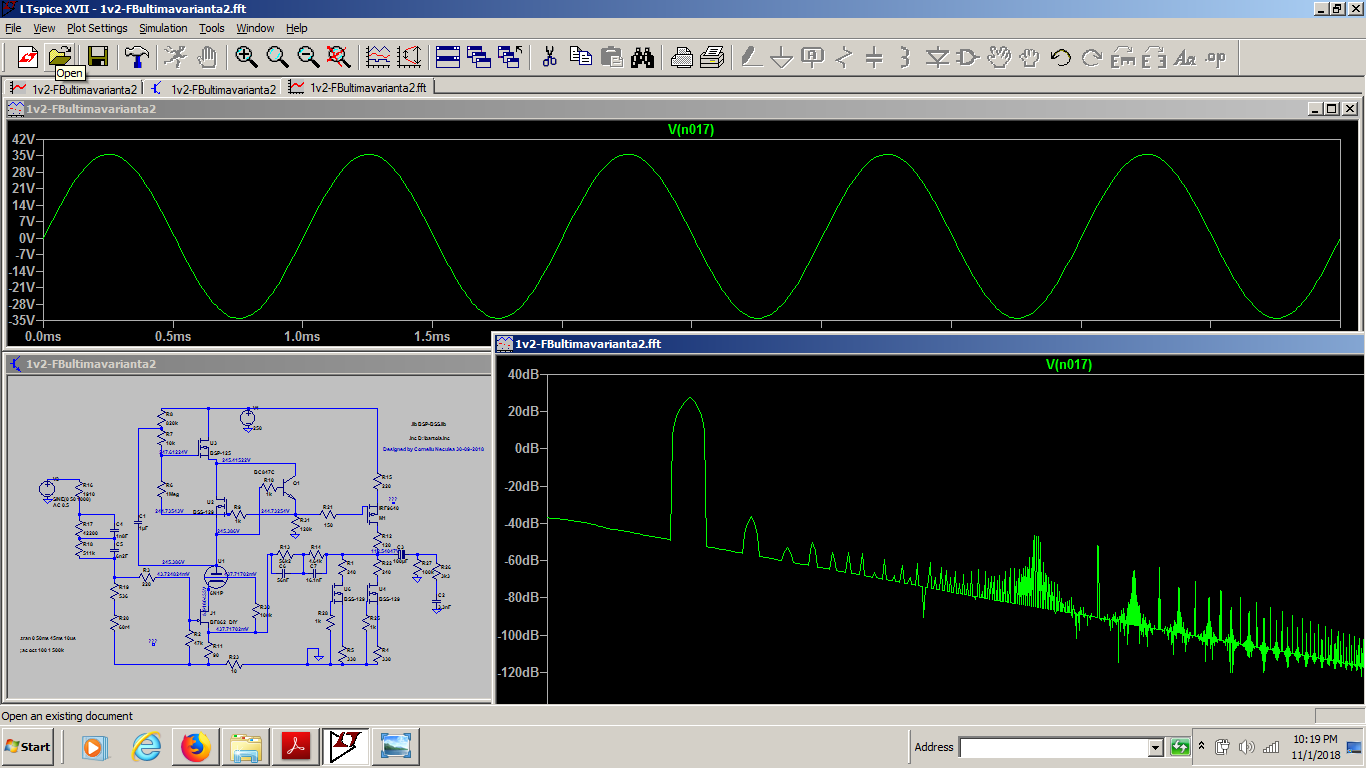Paste using the clipboard icon
The width and height of the screenshot is (1366, 768).
(x=611, y=56)
